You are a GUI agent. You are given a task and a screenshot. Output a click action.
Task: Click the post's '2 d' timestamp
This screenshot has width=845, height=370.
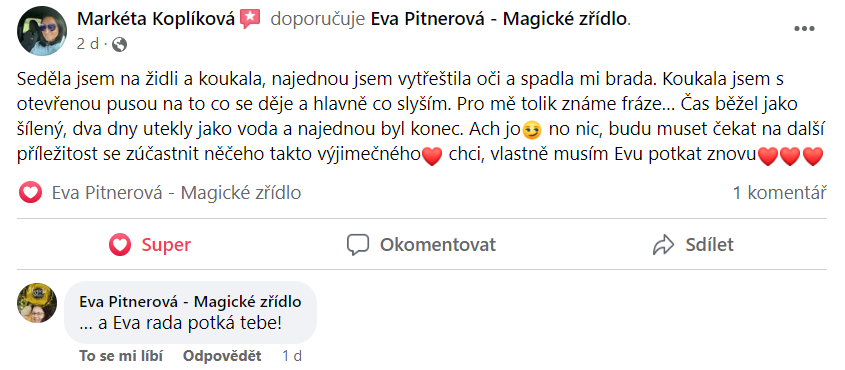[88, 44]
